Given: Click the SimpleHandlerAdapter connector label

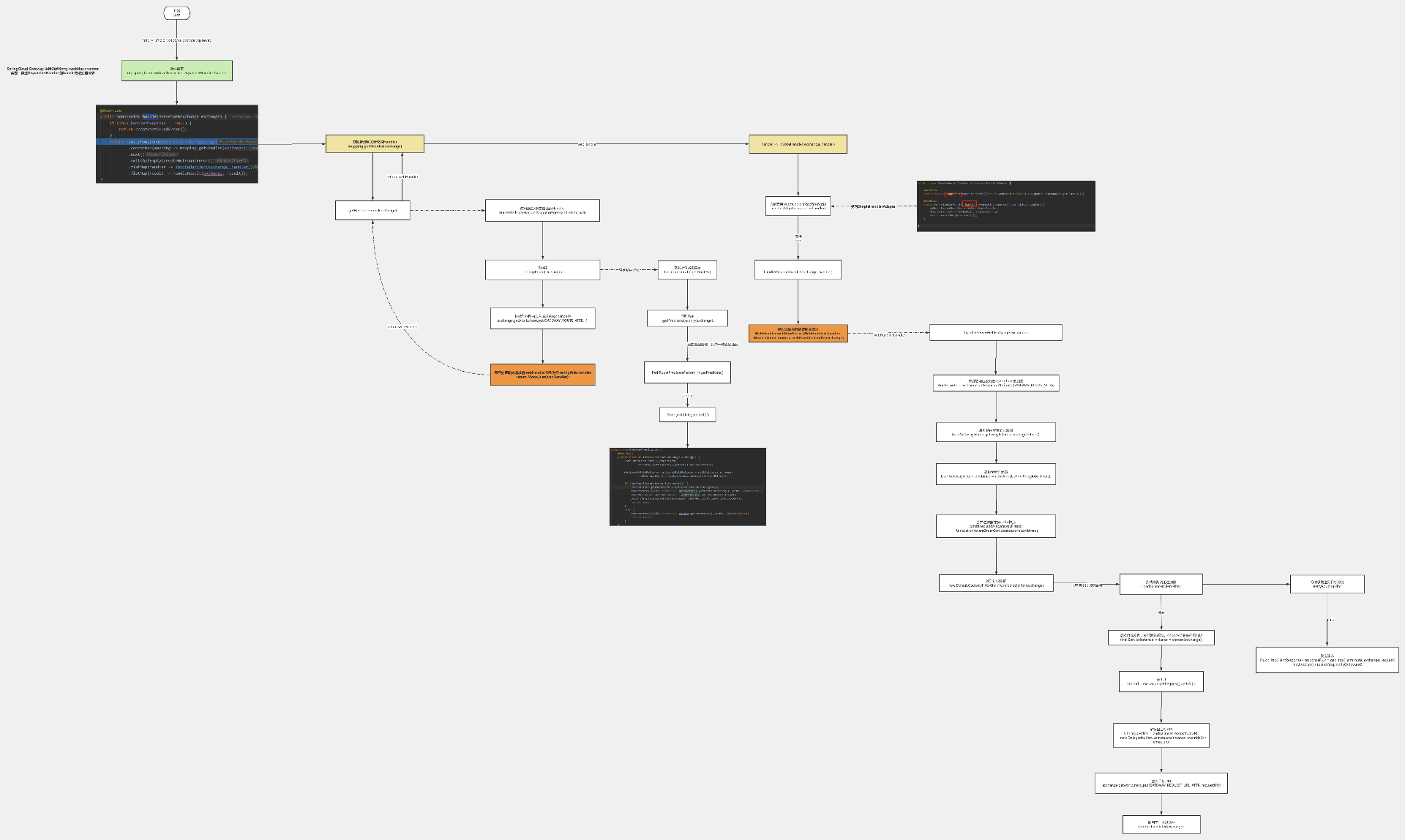Looking at the screenshot, I should coord(873,206).
